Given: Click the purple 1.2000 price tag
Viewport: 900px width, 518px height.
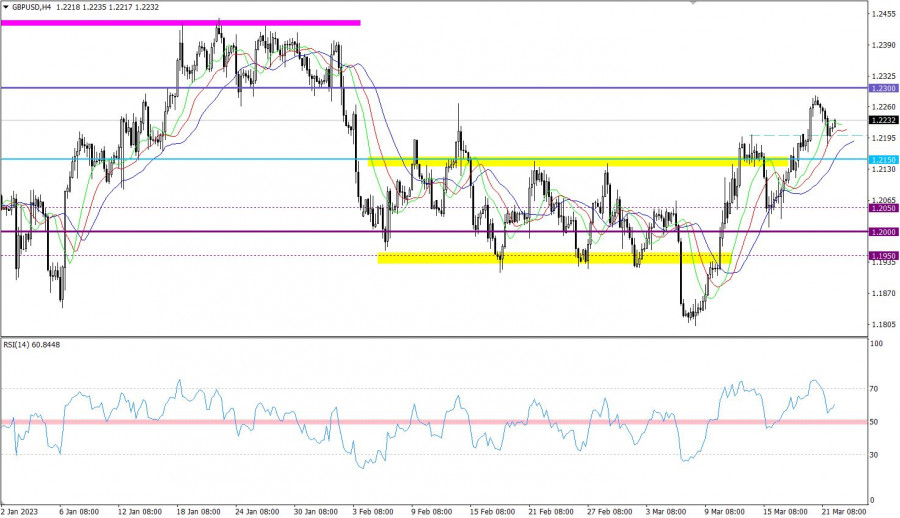Looking at the screenshot, I should [882, 232].
